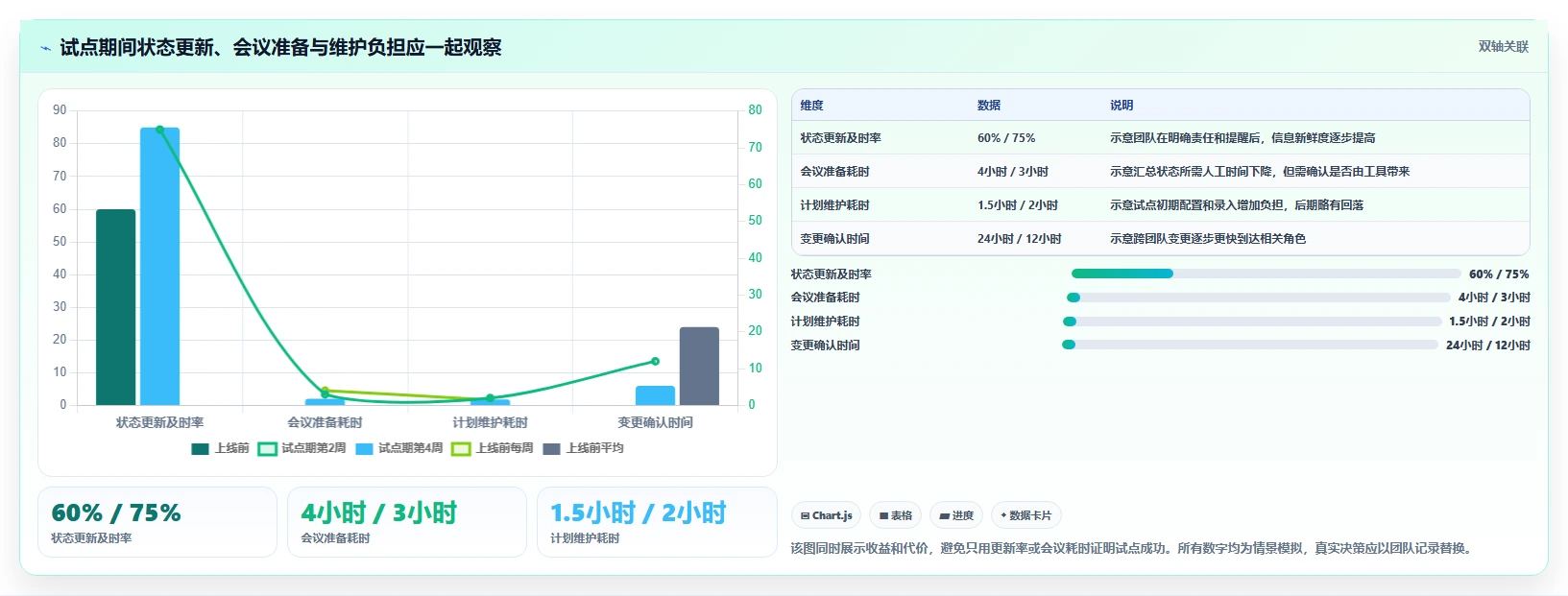Image resolution: width=1568 pixels, height=596 pixels.
Task: Toggle the 上线前 legend swatch
Action: click(200, 448)
